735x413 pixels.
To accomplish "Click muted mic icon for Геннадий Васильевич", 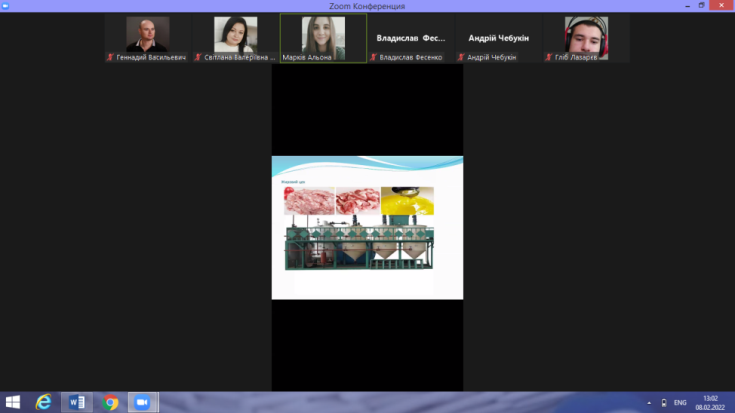I will [110, 57].
